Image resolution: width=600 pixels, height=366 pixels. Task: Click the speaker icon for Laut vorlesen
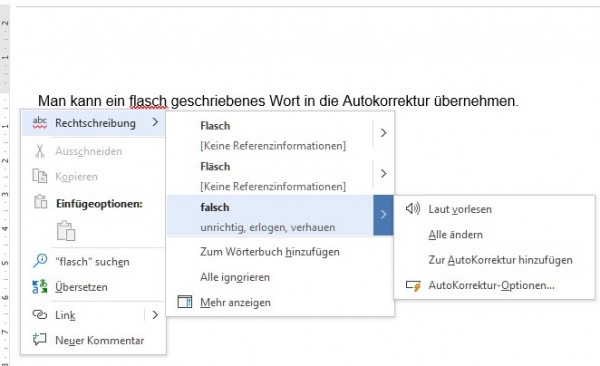point(413,209)
